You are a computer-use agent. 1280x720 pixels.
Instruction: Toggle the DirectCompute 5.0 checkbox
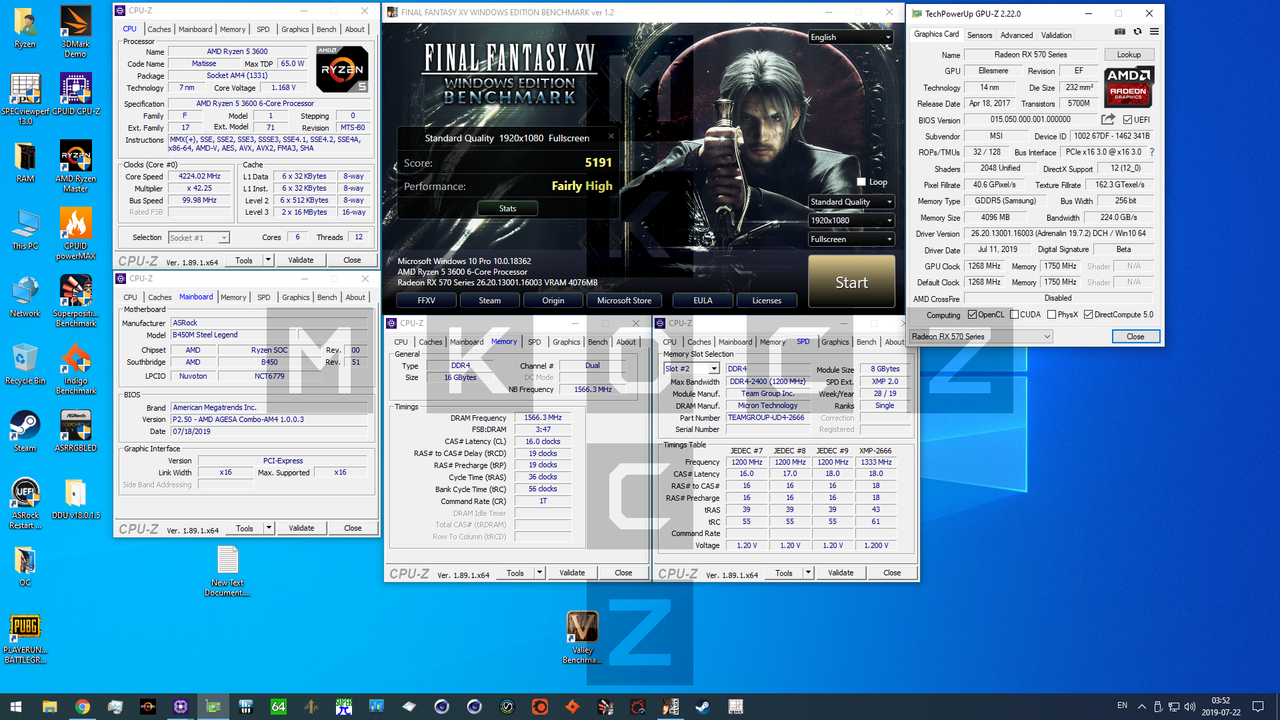click(x=1089, y=314)
